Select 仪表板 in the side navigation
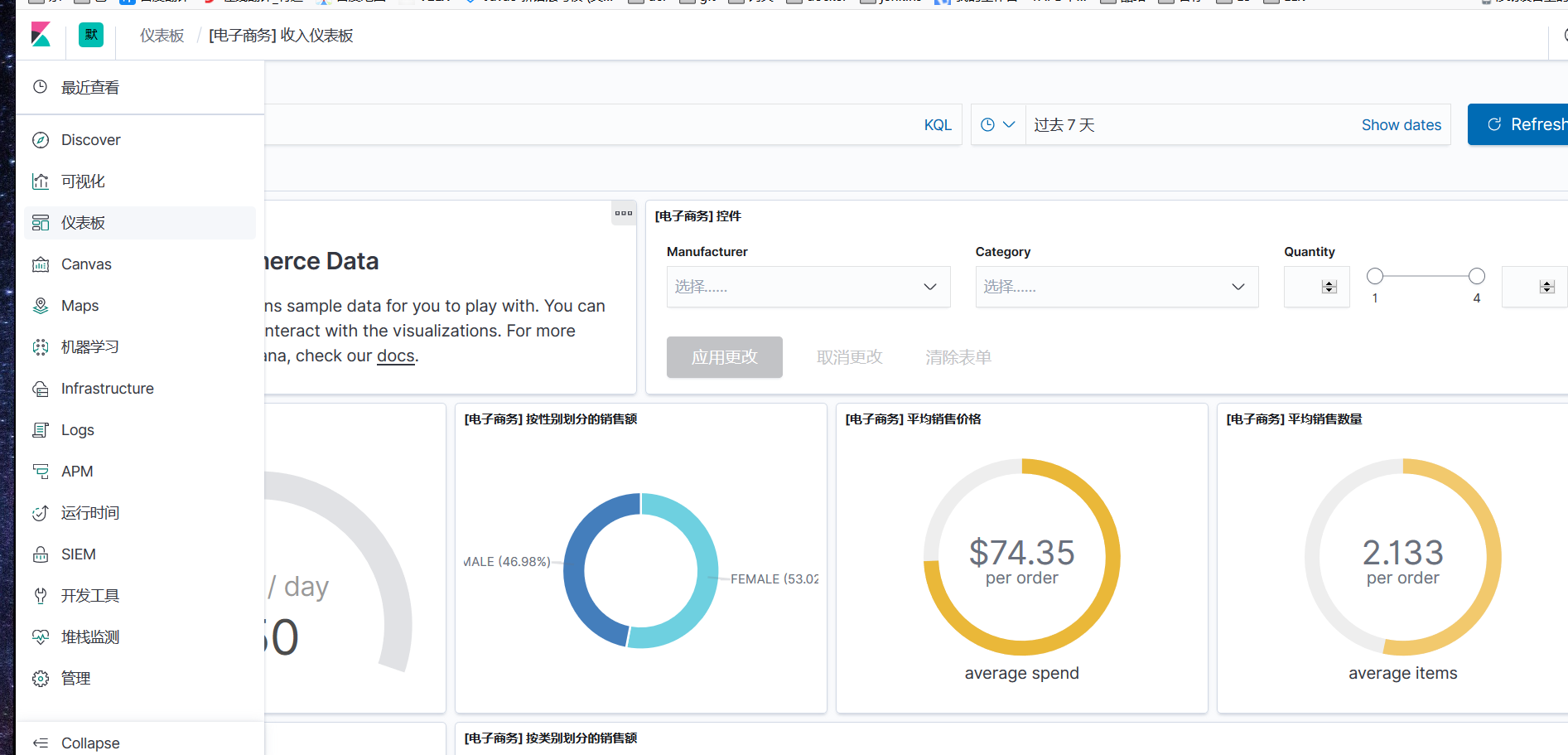1568x755 pixels. tap(139, 223)
